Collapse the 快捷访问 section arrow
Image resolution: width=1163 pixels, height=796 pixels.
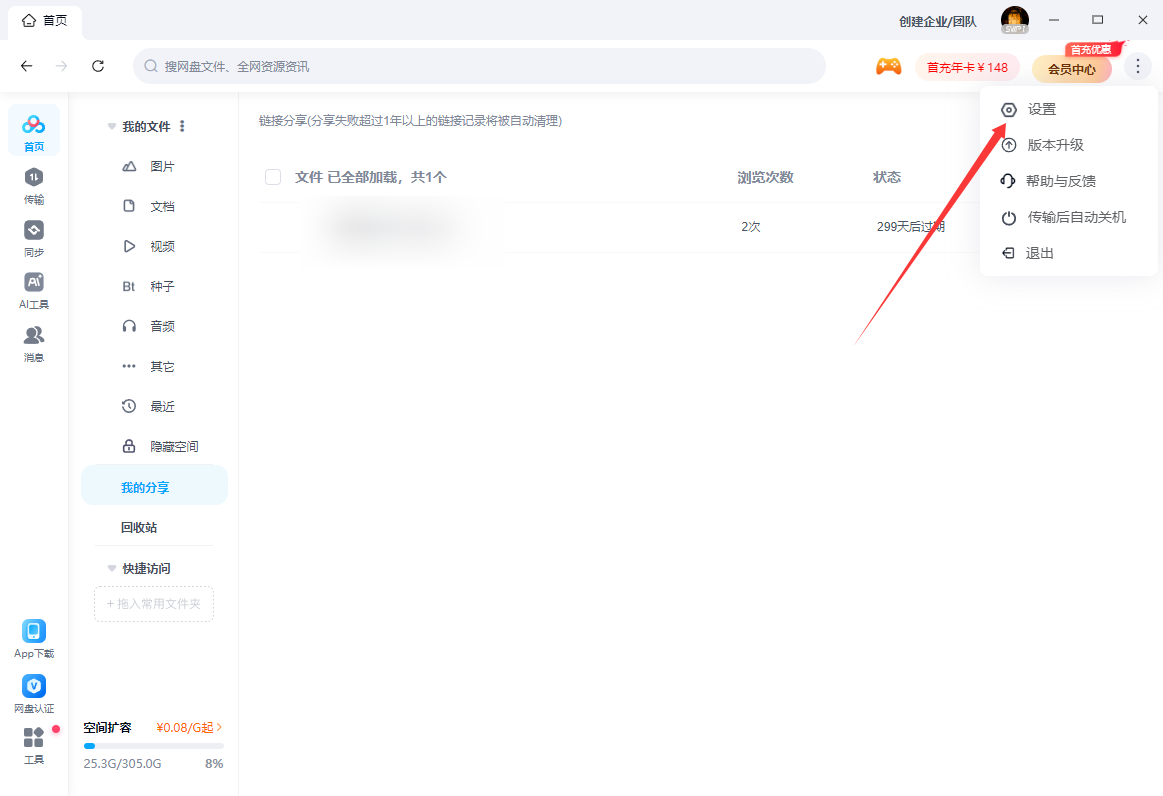pyautogui.click(x=112, y=568)
